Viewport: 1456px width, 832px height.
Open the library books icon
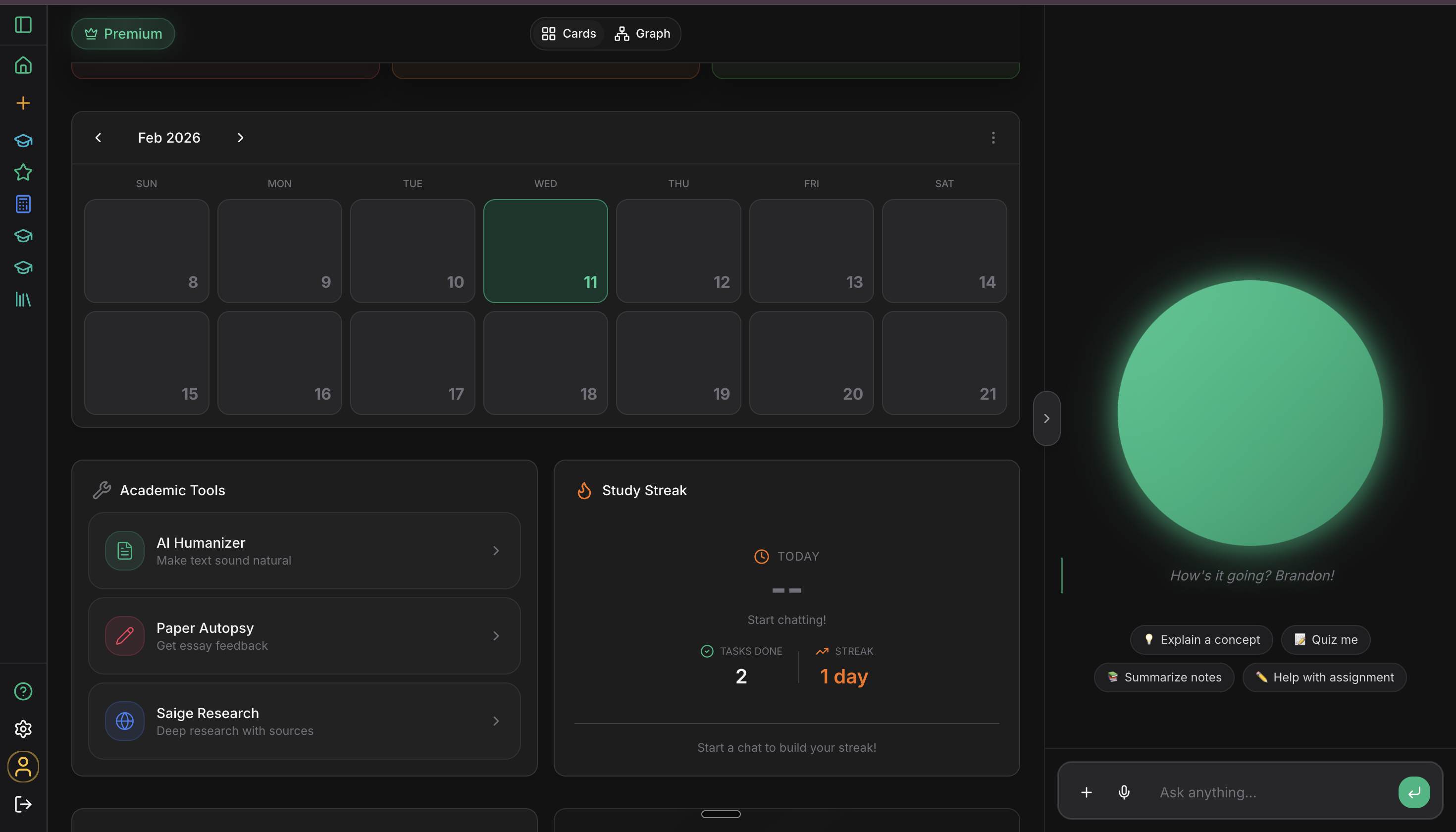pyautogui.click(x=23, y=300)
